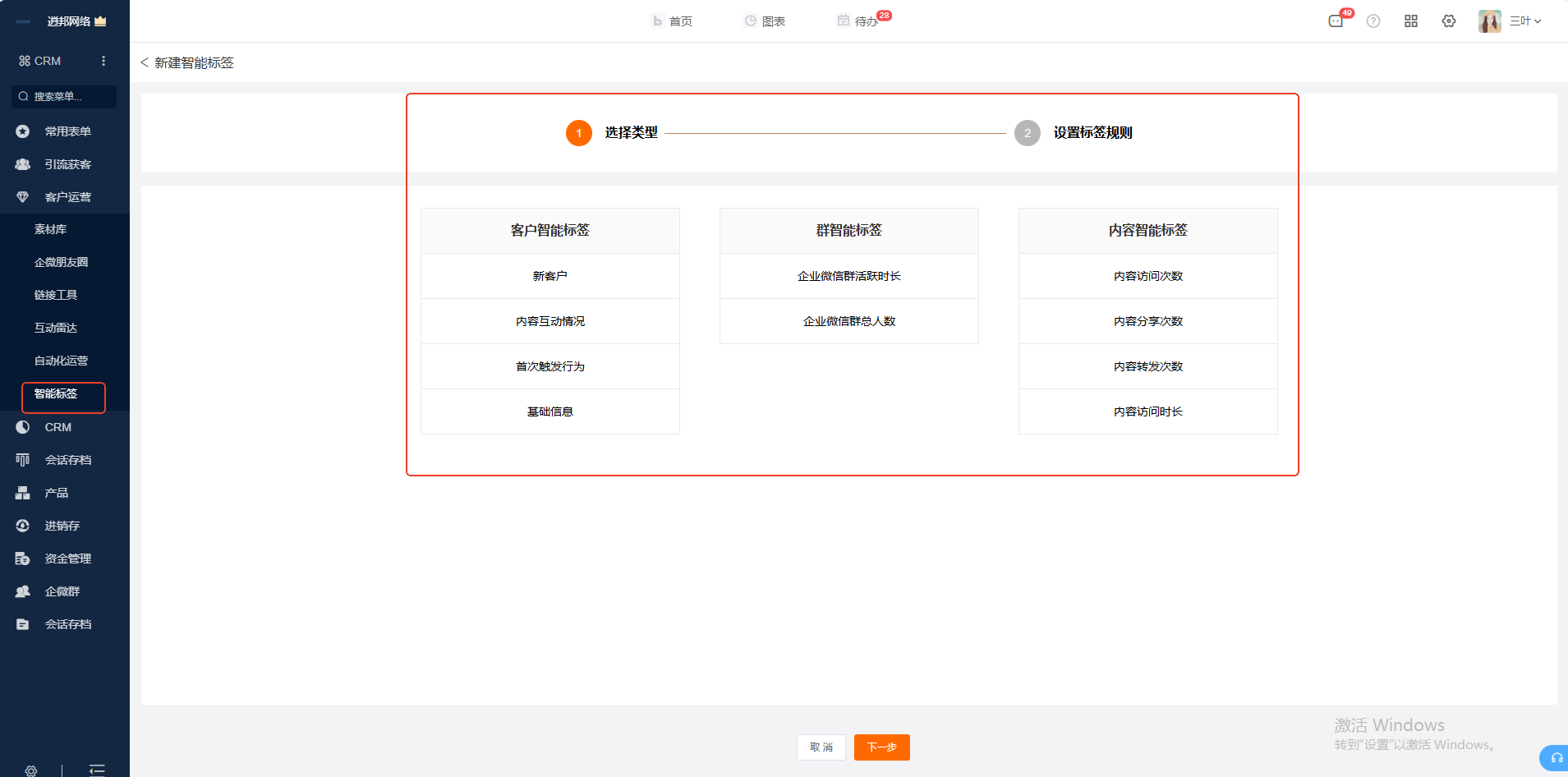Open the help question mark icon
This screenshot has width=1568, height=777.
(x=1373, y=21)
